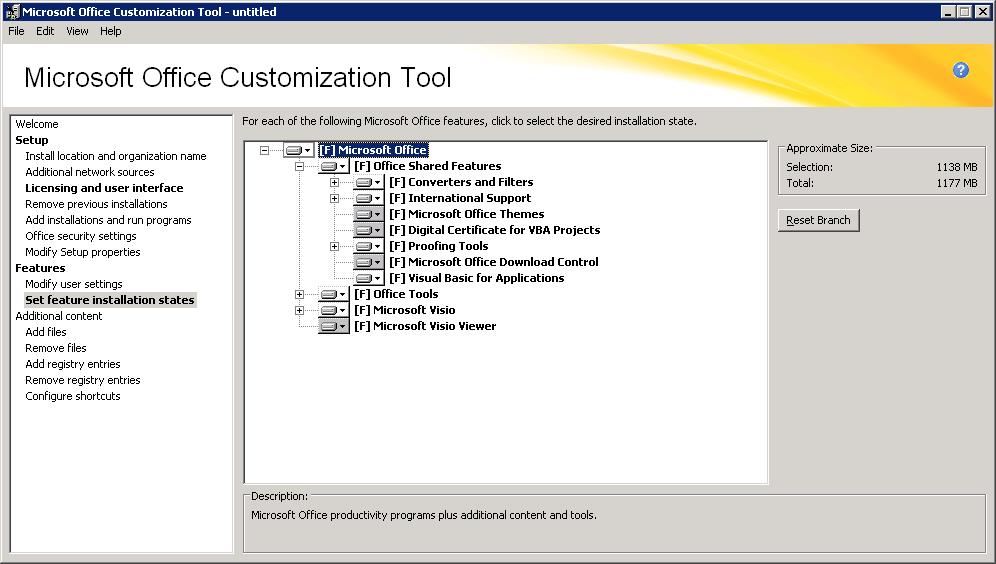Collapse the Microsoft Office root node
The height and width of the screenshot is (564, 996).
(x=264, y=151)
